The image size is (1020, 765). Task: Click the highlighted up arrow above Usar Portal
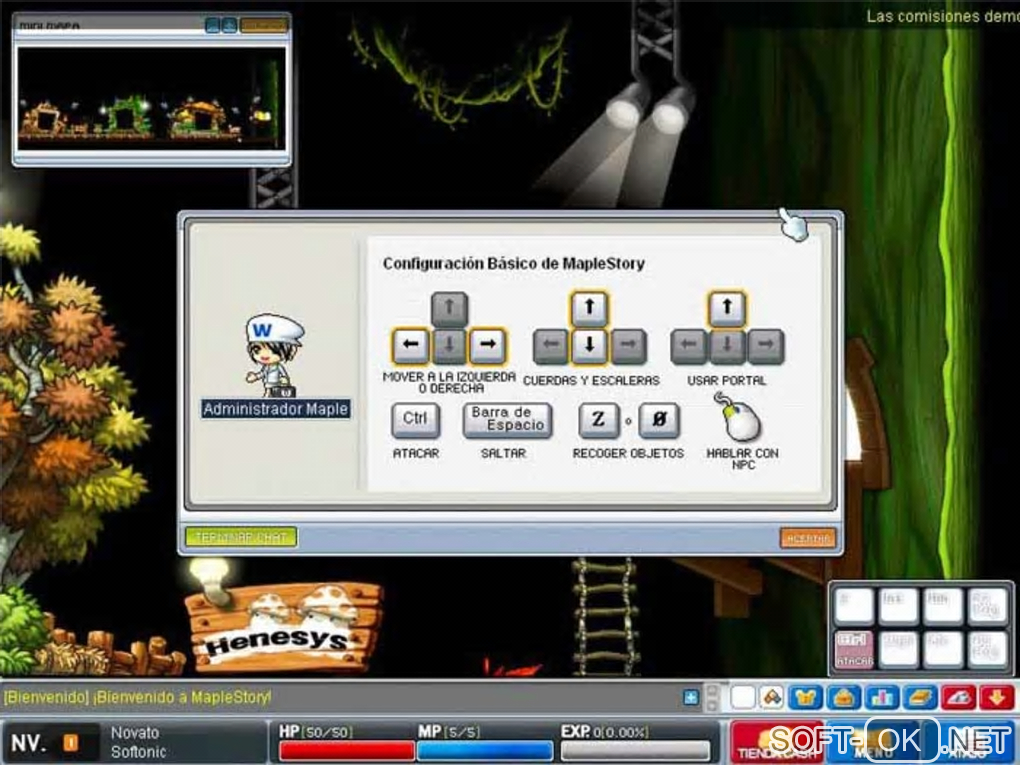(x=727, y=308)
